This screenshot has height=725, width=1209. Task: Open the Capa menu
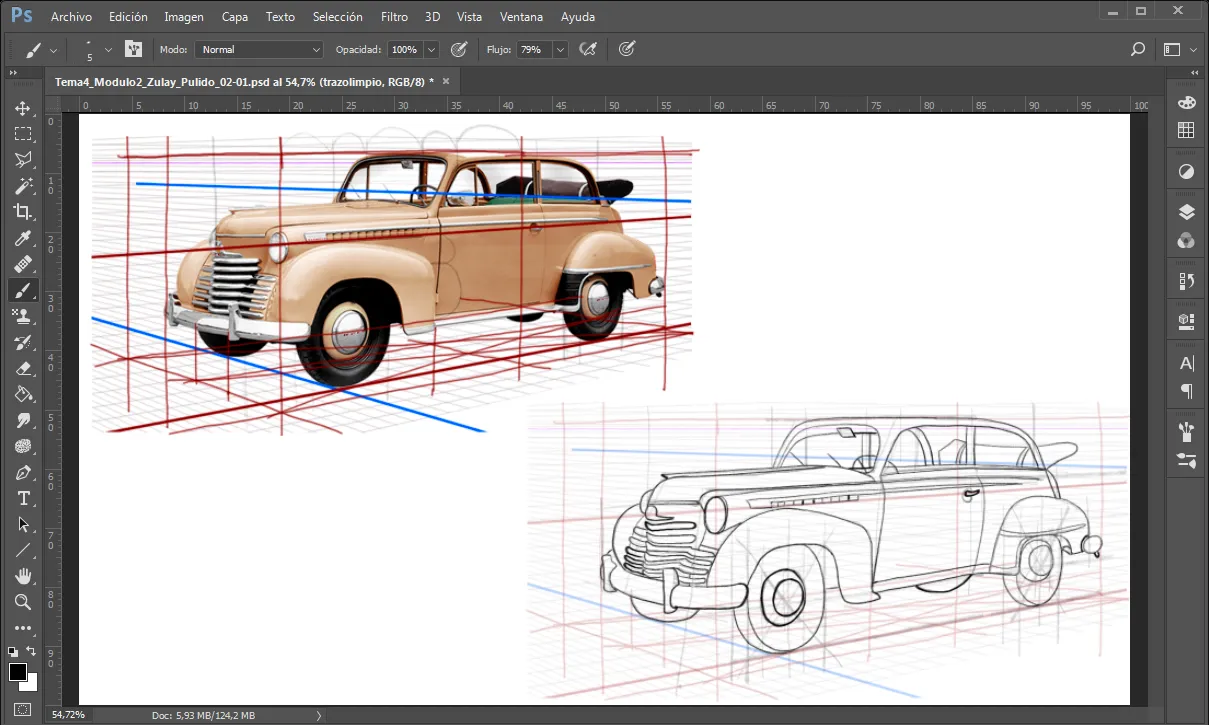tap(235, 17)
